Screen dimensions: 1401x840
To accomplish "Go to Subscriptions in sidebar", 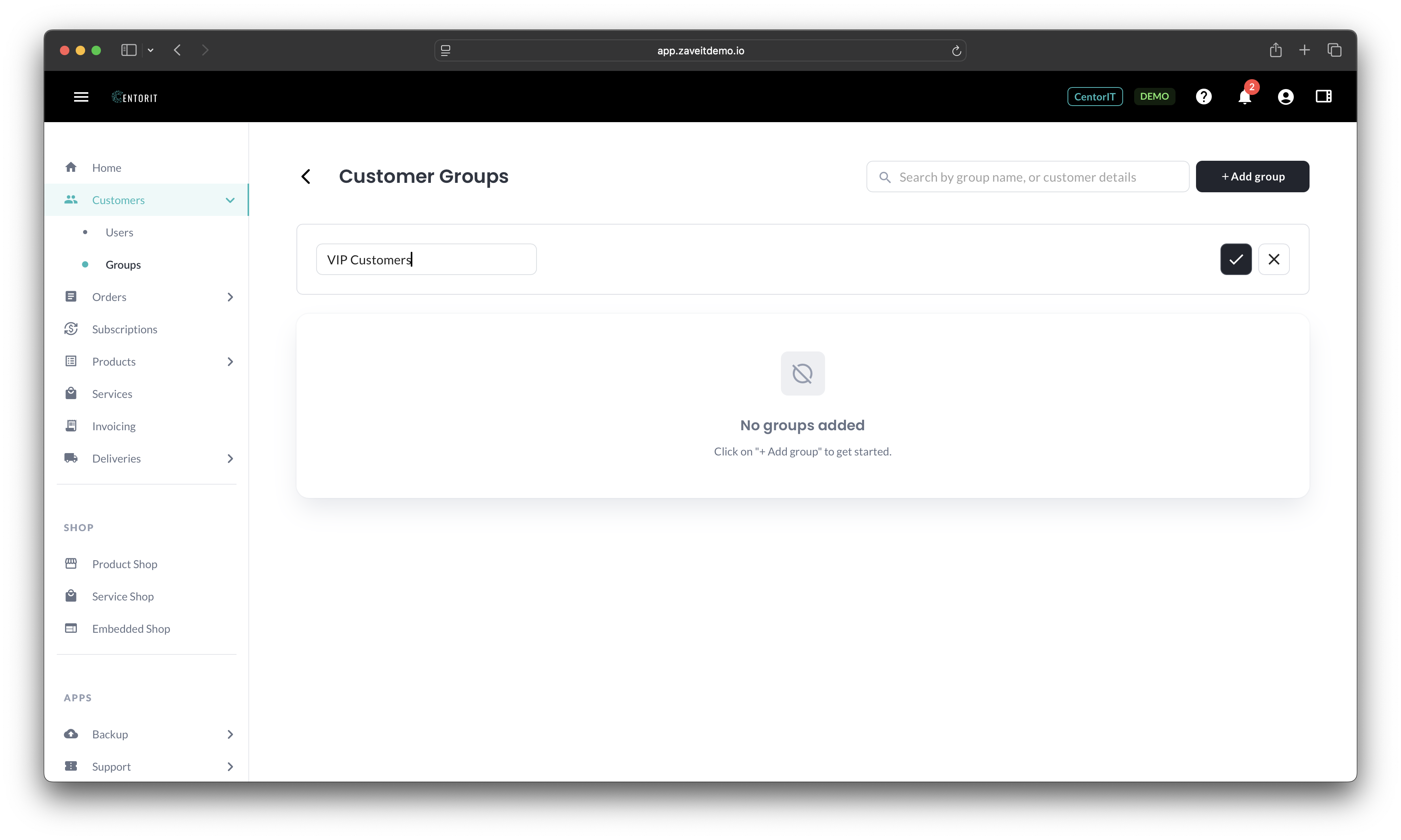I will point(125,329).
